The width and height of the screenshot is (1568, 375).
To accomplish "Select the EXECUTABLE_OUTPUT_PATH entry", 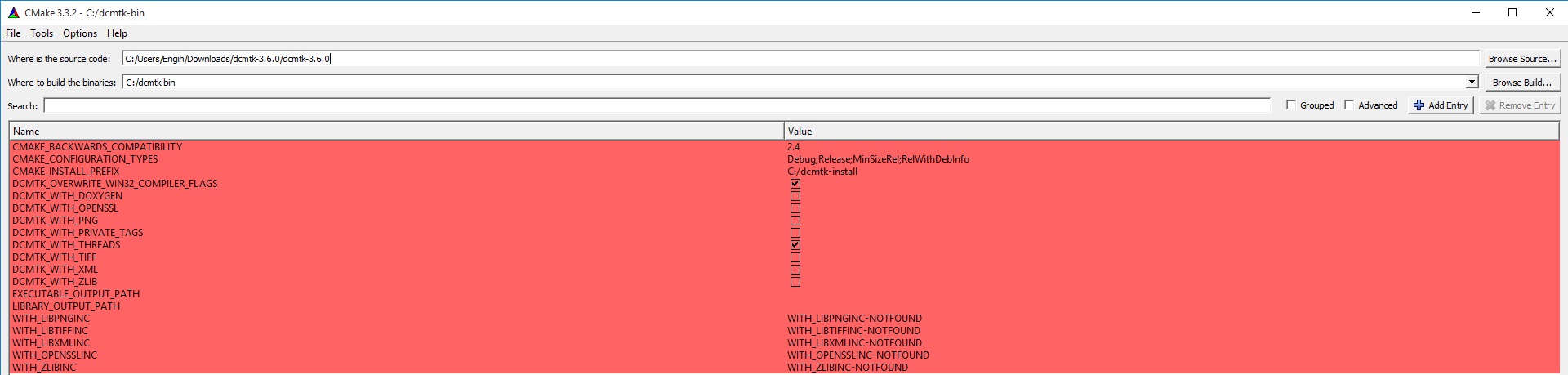I will [76, 294].
